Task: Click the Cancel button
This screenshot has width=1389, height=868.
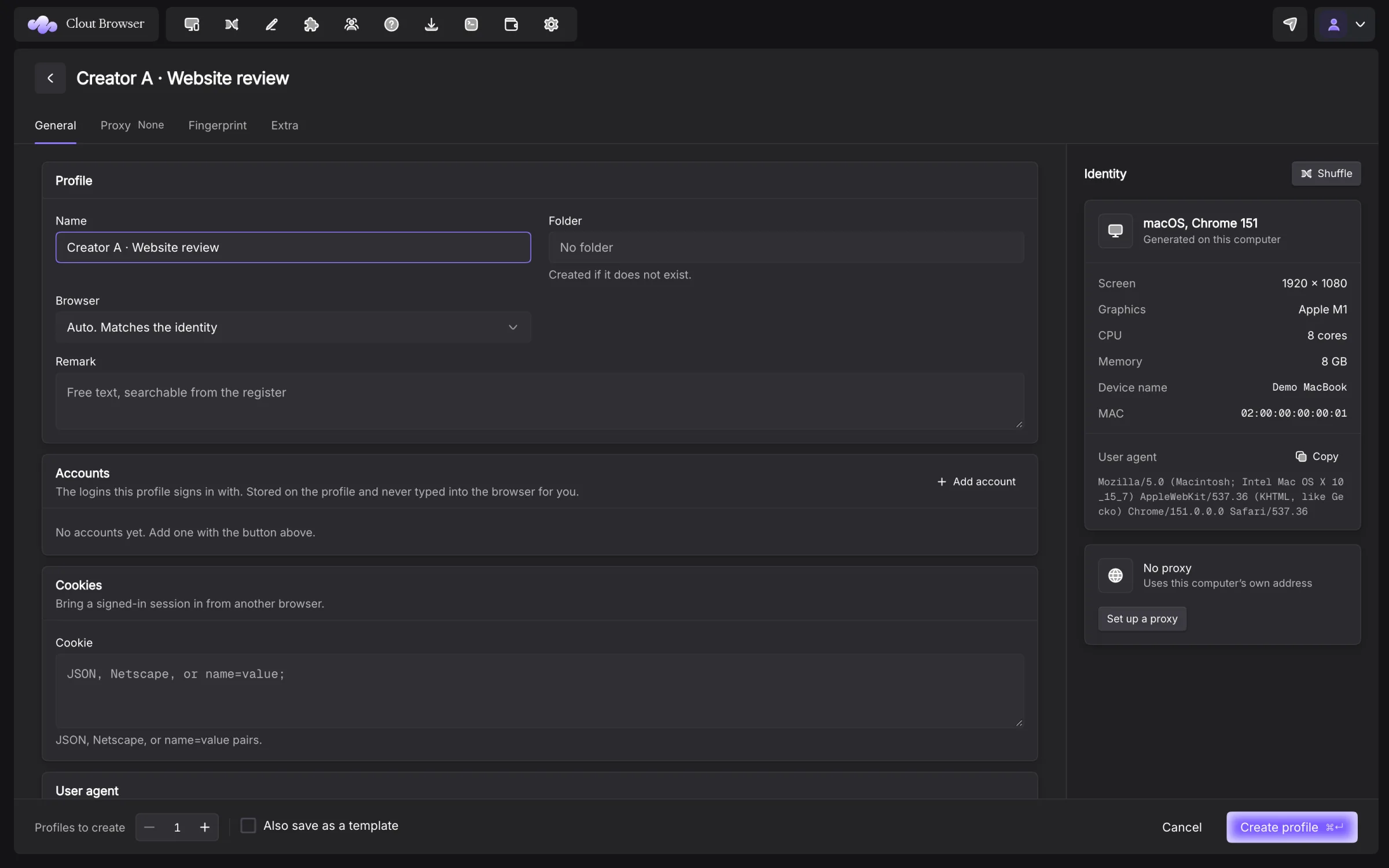Action: (x=1182, y=827)
